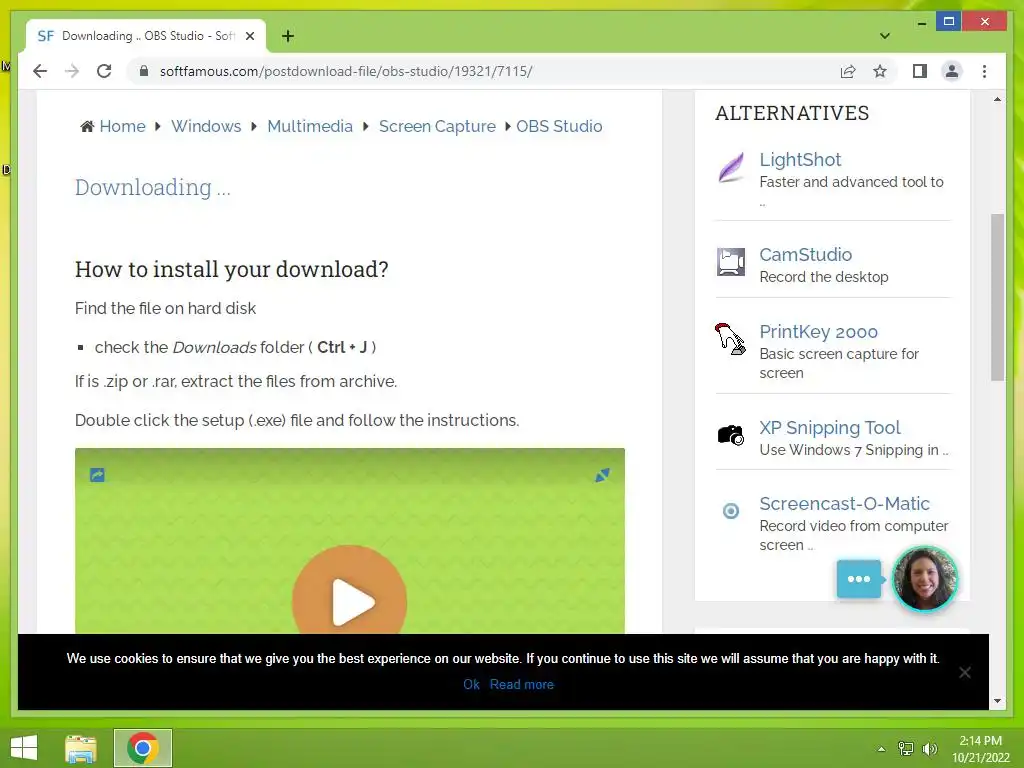
Task: Show hidden system tray icons
Action: click(881, 749)
